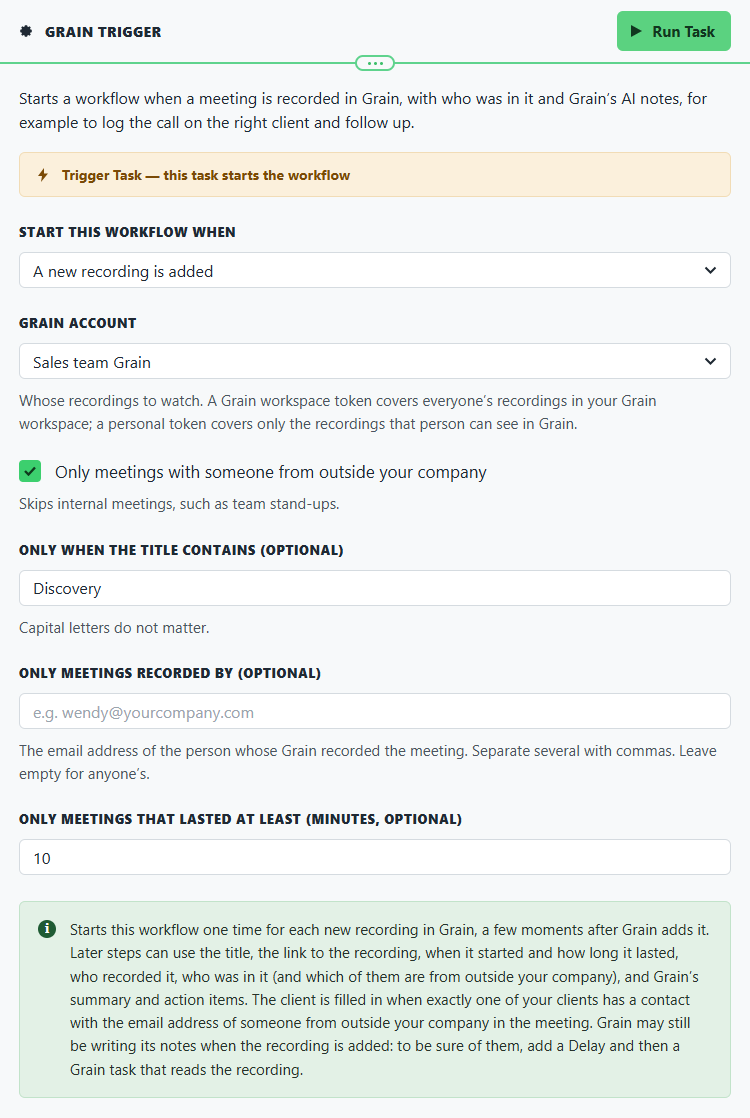Uncheck Only meetings with someone outside company
The image size is (750, 1118).
coord(30,471)
